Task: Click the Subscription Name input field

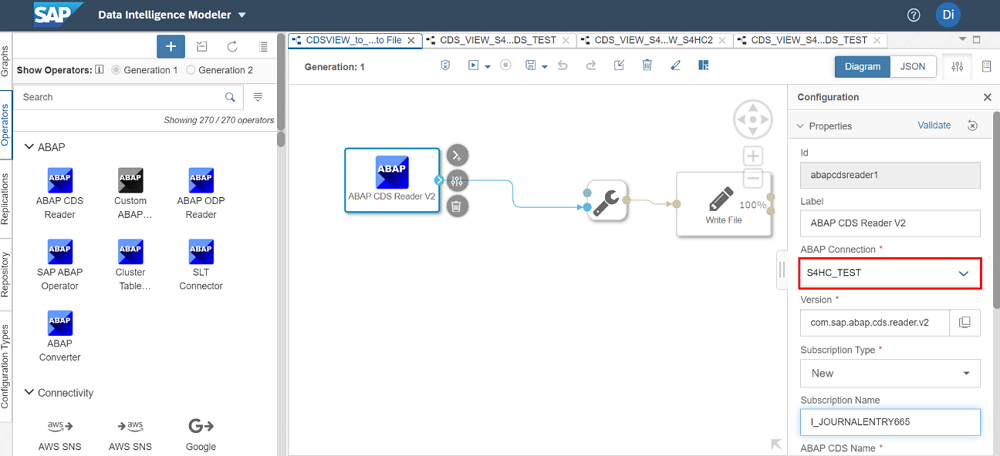Action: coord(890,422)
